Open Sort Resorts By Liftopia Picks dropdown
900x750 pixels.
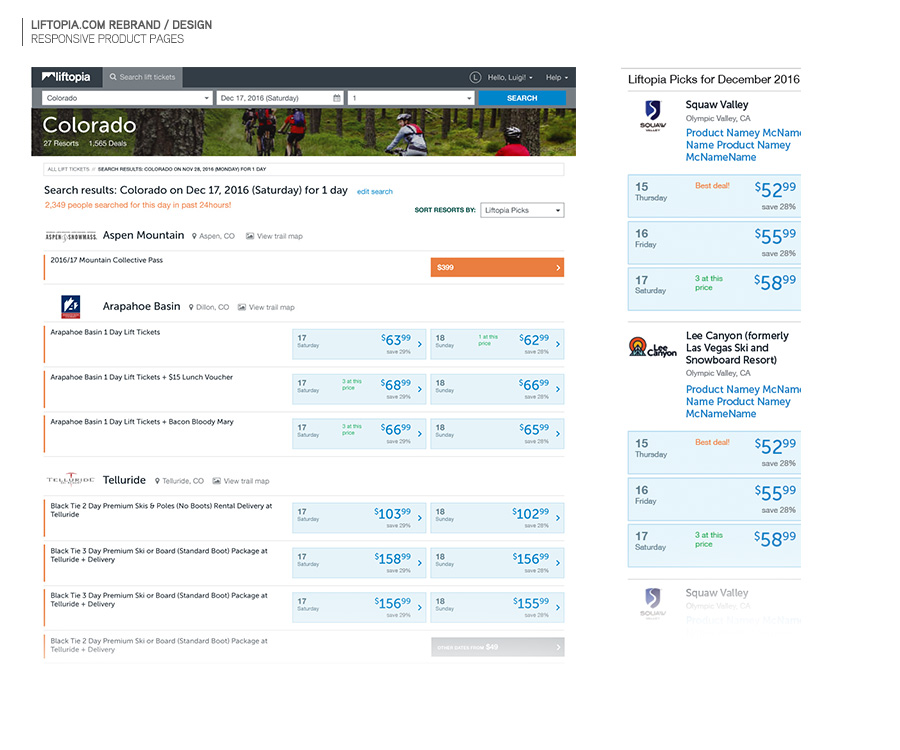pyautogui.click(x=522, y=210)
